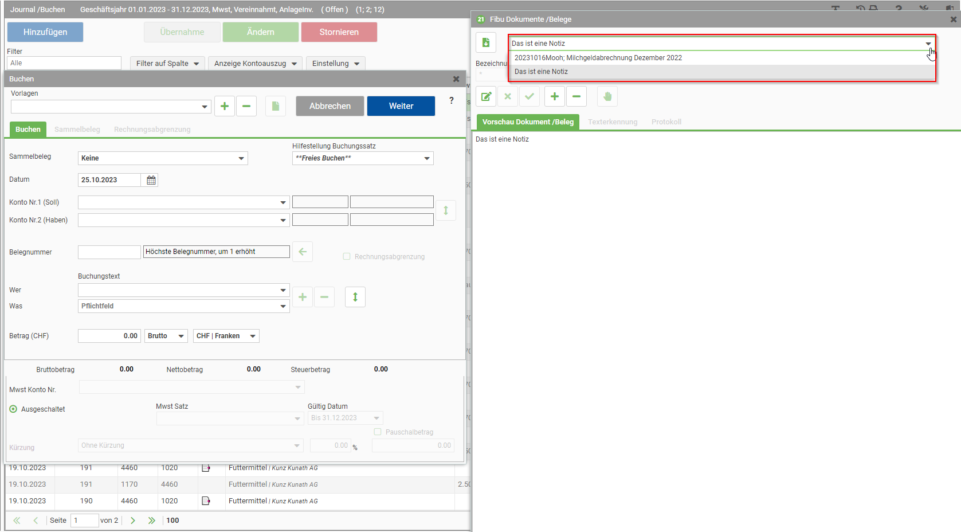The image size is (961, 532).
Task: Switch to the Sammelbeleg tab
Action: pos(77,129)
